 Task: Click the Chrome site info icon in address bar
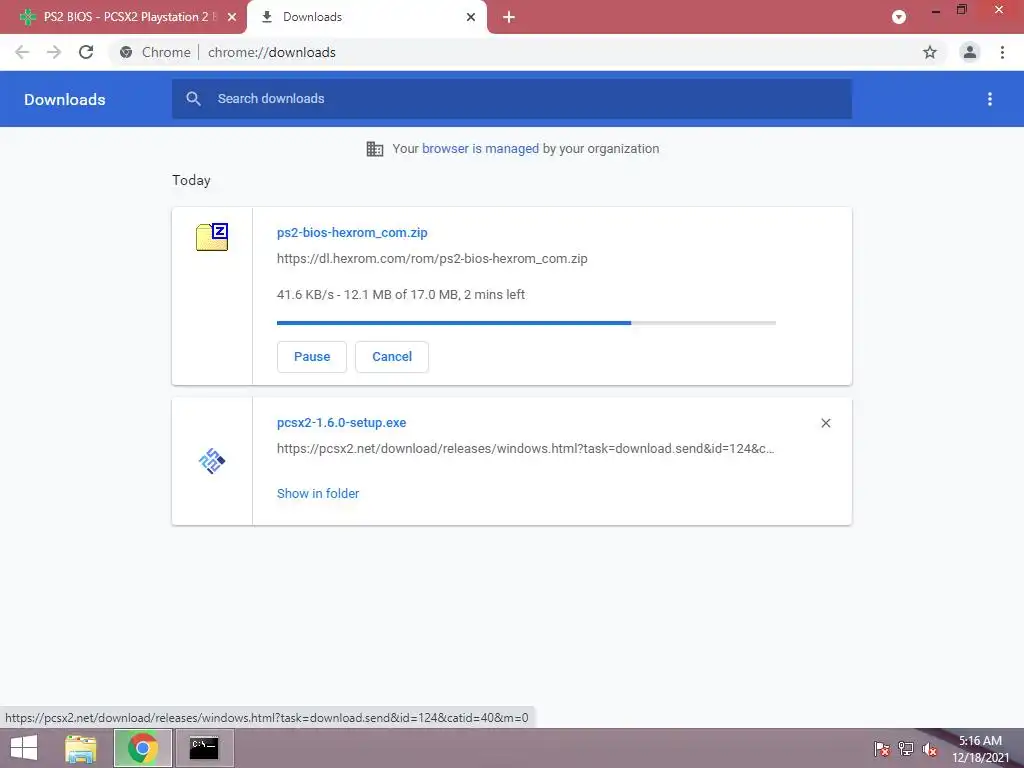pos(126,52)
